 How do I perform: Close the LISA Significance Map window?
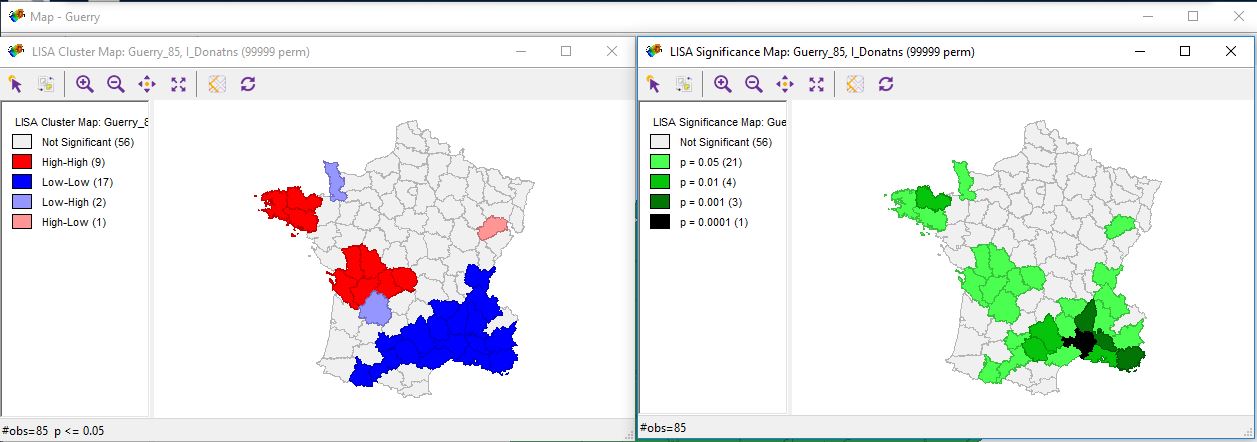(1231, 51)
